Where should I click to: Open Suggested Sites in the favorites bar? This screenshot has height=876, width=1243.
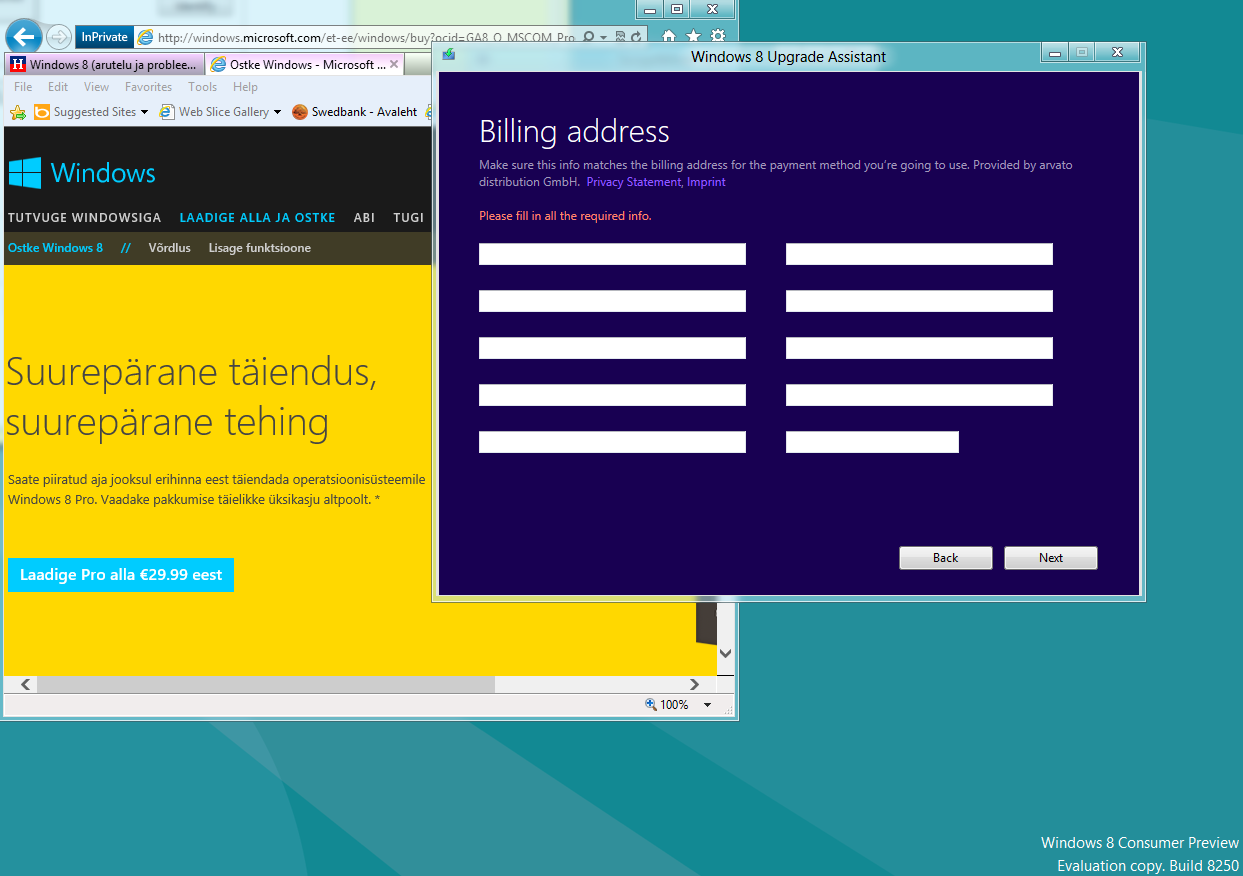point(85,112)
